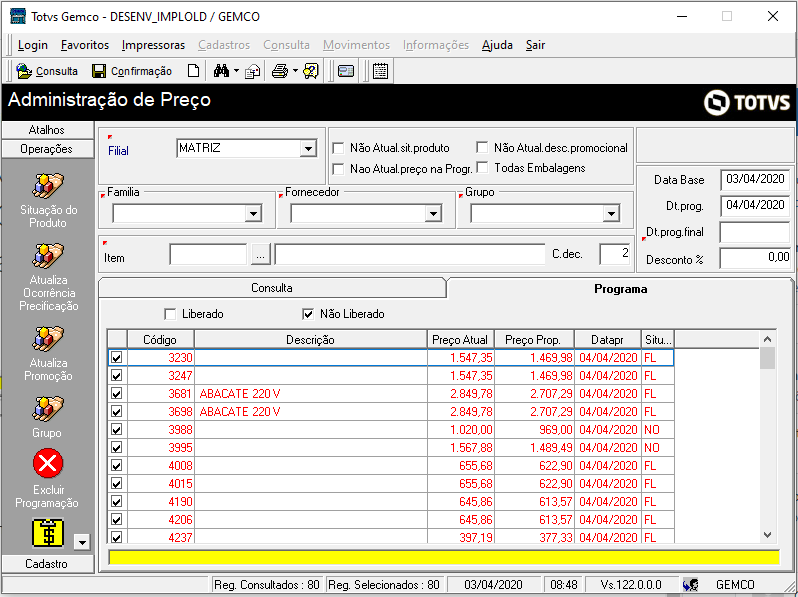The height and width of the screenshot is (597, 798).
Task: Click price 1.567,88 in row 3995
Action: pyautogui.click(x=461, y=448)
